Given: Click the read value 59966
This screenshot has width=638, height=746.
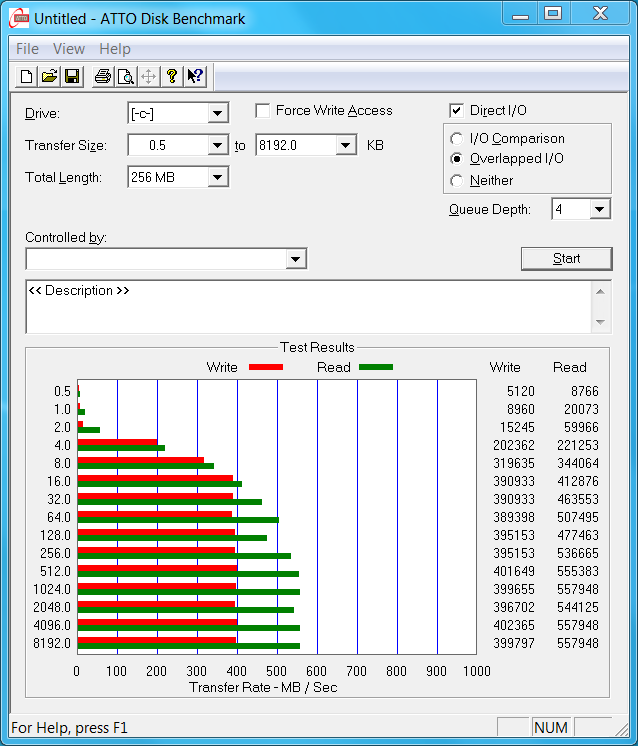Looking at the screenshot, I should click(x=581, y=427).
